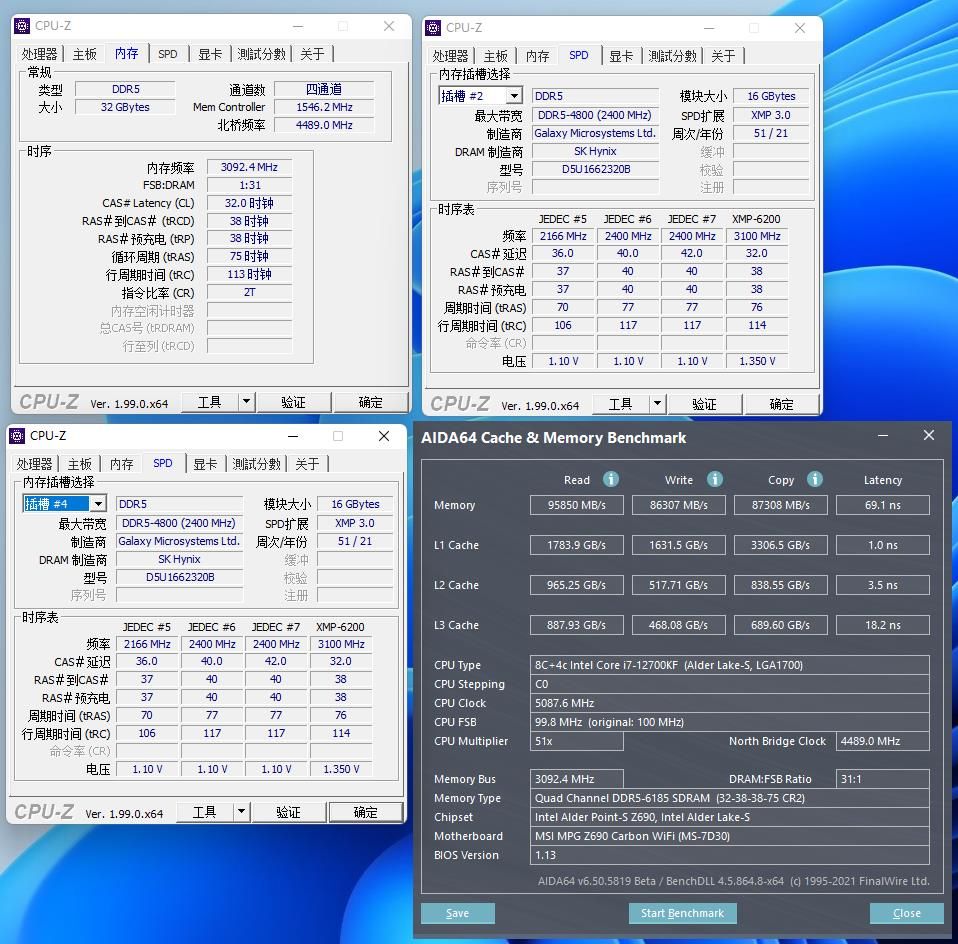
Task: Click CPU-Z title icon in slot #2 window
Action: click(434, 28)
